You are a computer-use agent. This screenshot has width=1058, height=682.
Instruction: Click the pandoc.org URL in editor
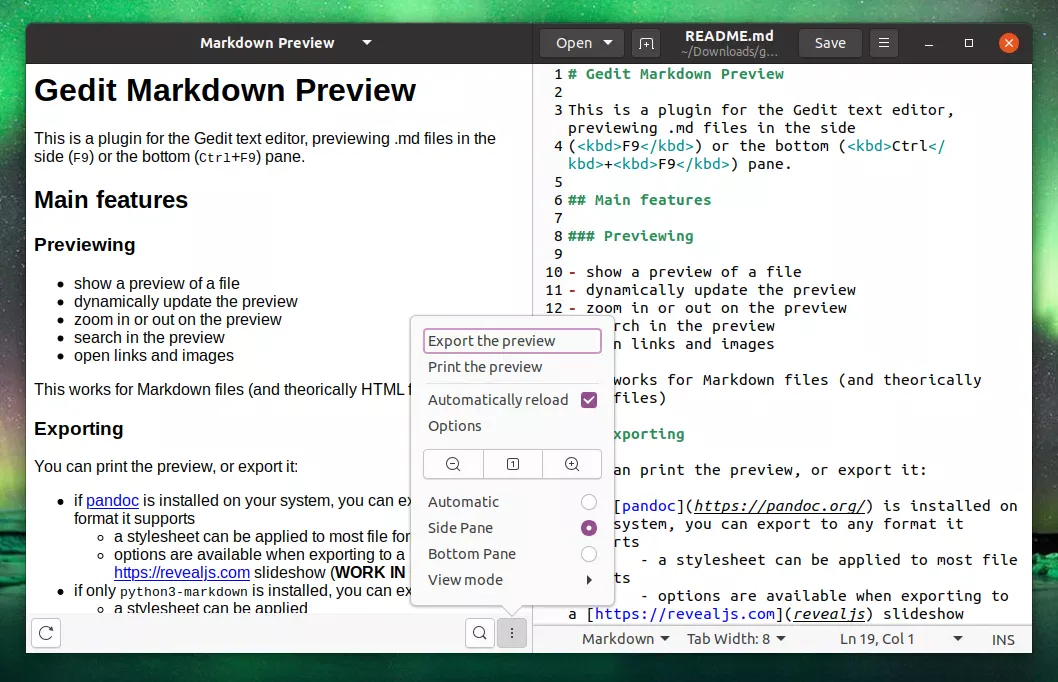click(779, 506)
